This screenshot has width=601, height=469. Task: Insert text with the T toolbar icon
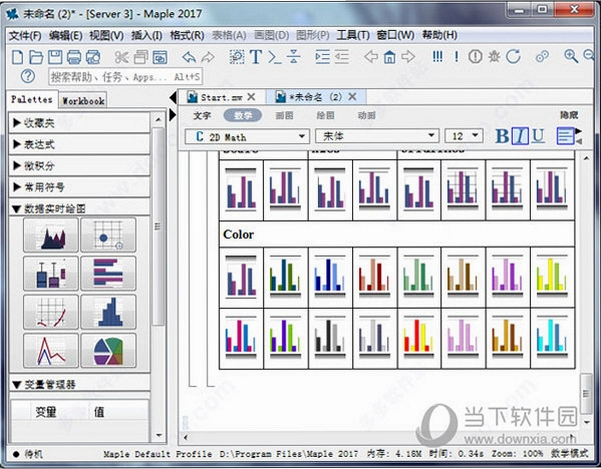256,57
